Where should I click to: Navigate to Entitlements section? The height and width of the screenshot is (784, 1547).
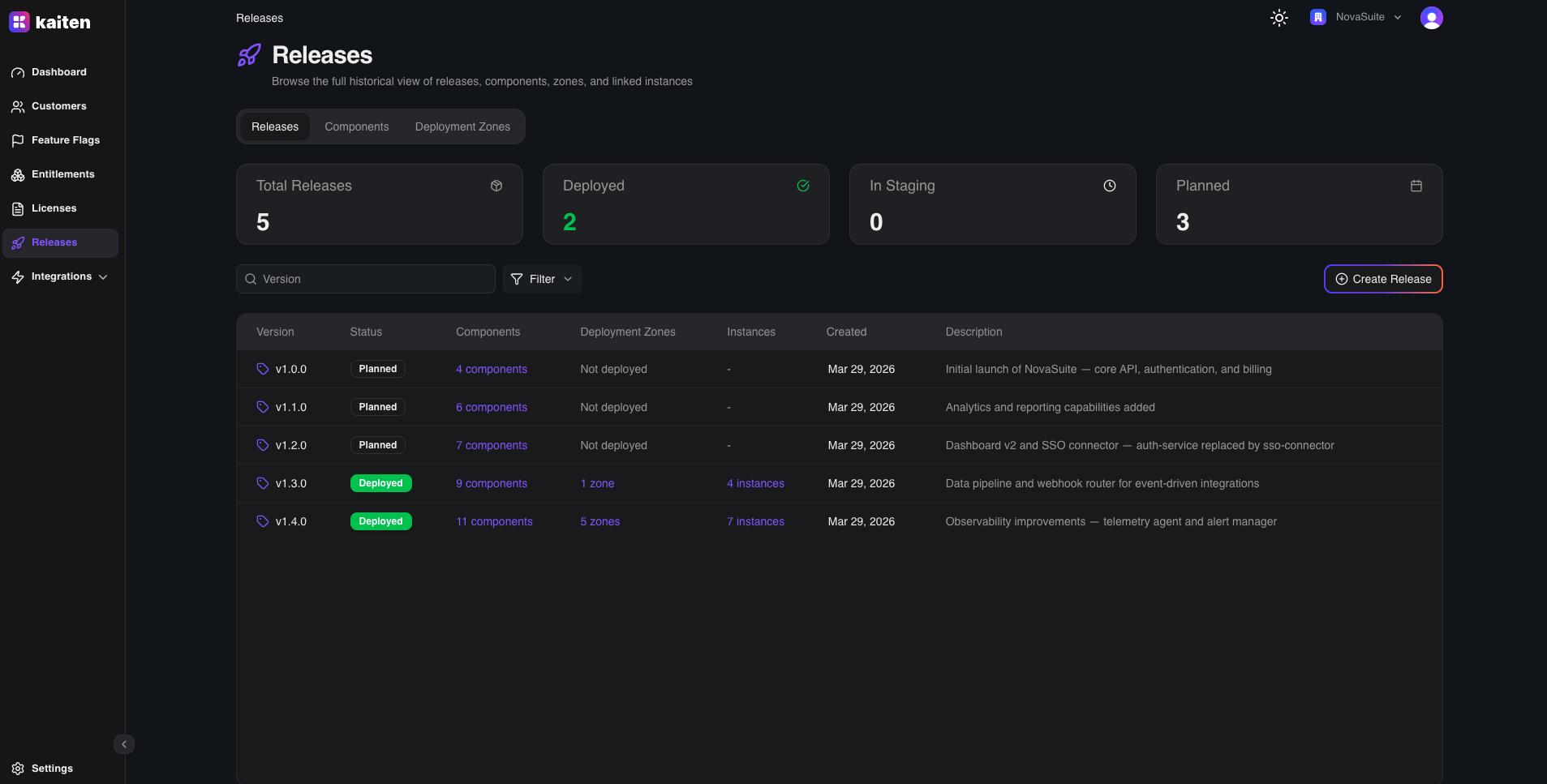pyautogui.click(x=62, y=174)
